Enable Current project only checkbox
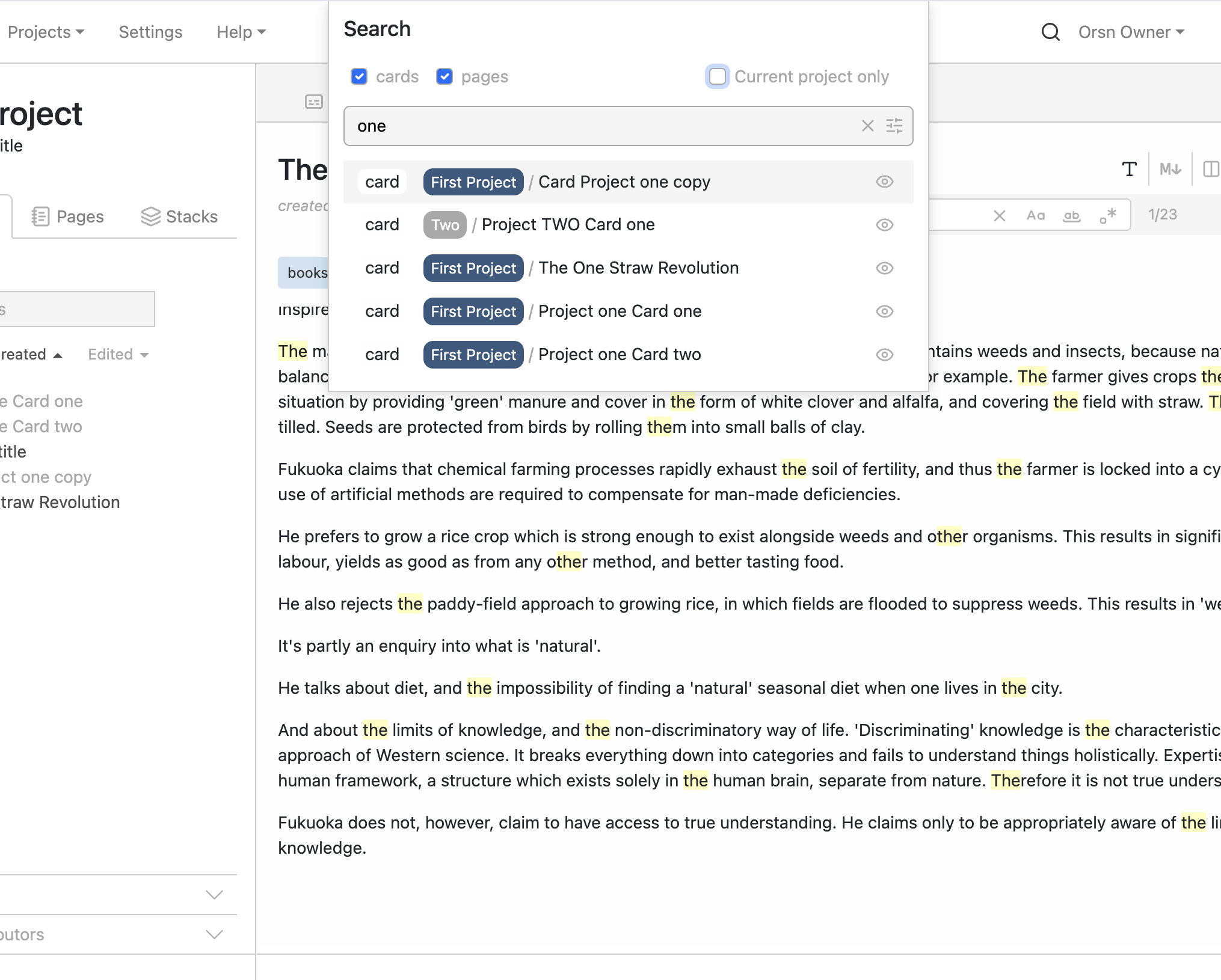The height and width of the screenshot is (980, 1221). coord(718,76)
